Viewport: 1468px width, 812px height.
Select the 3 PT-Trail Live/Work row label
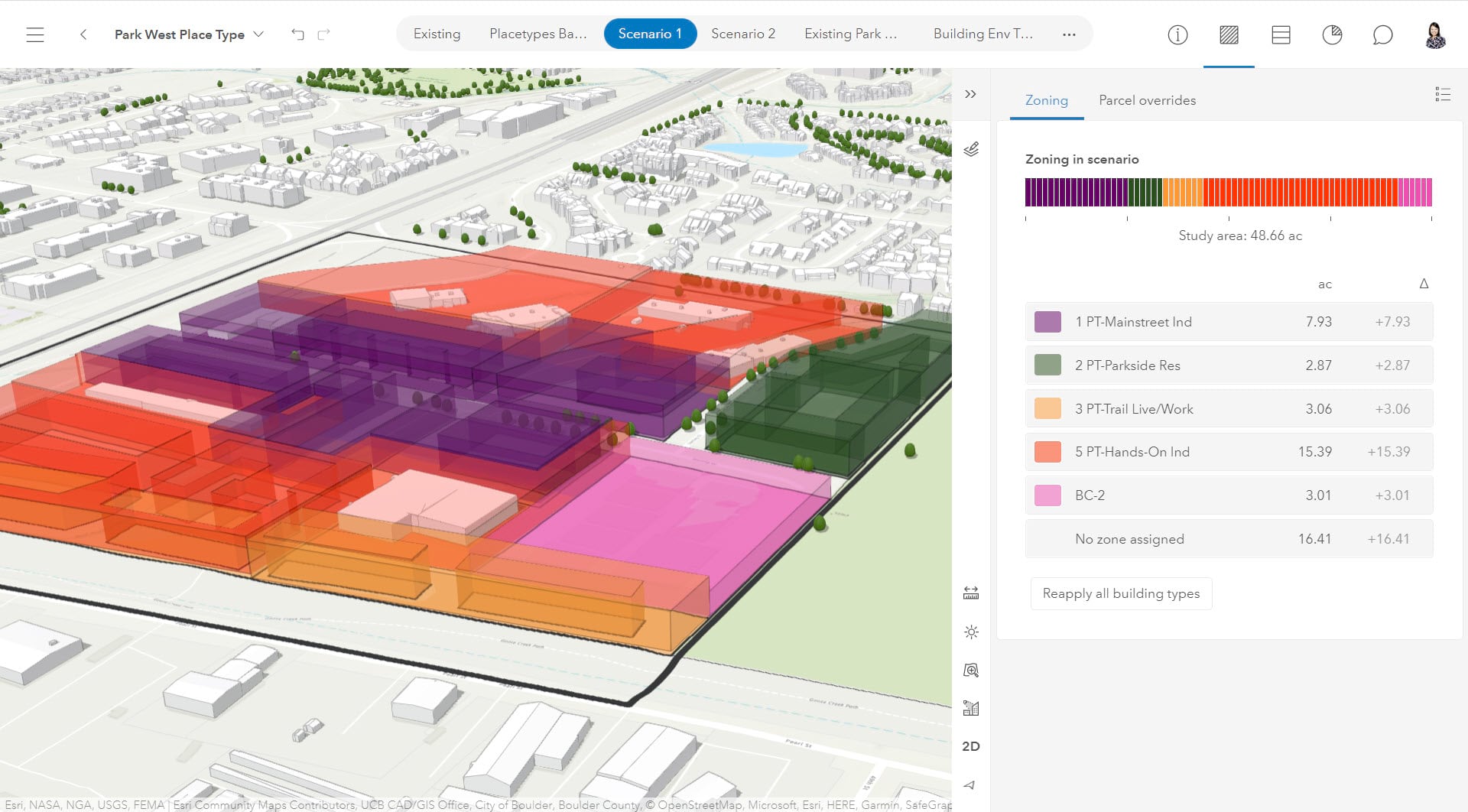point(1134,408)
